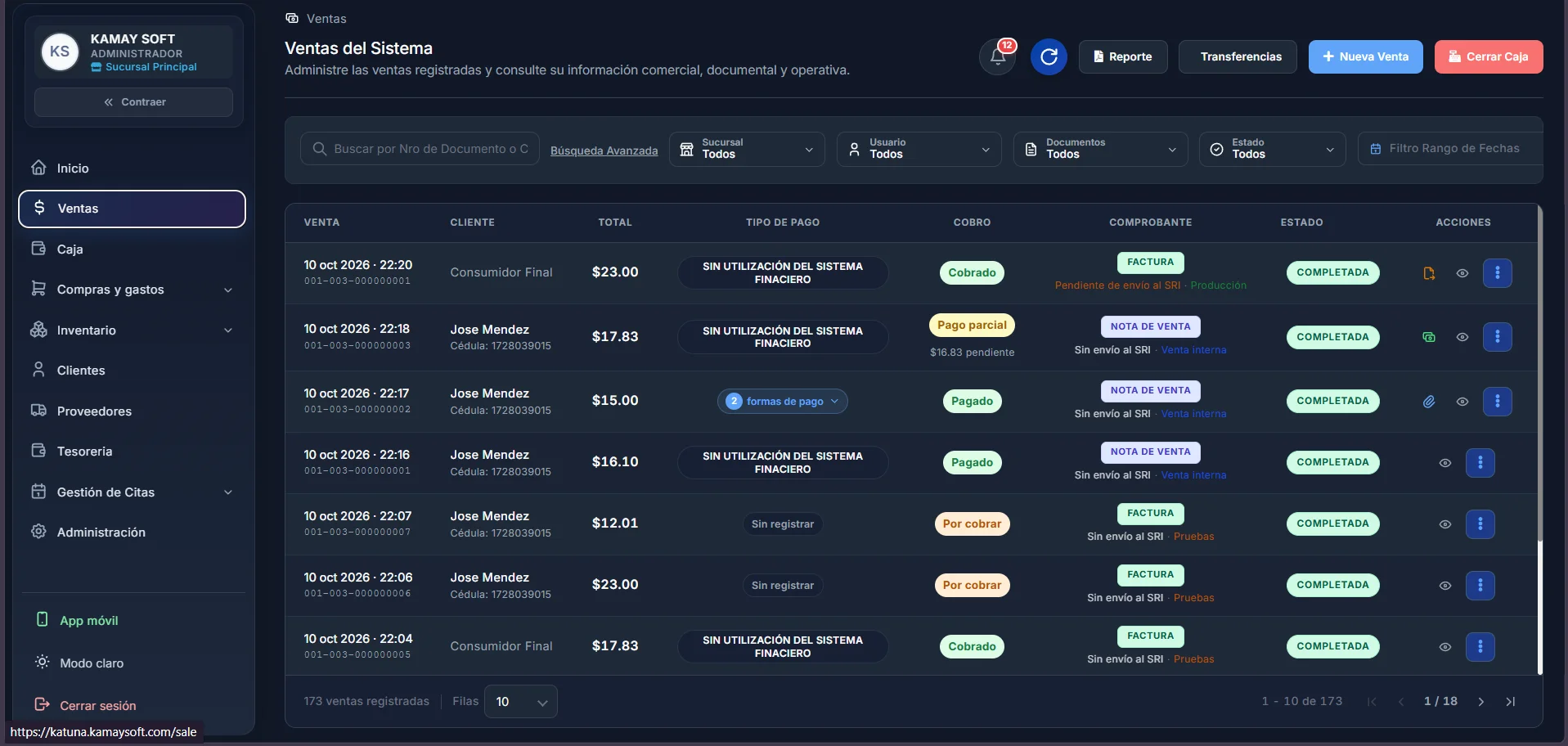Click the Nueva Venta button
The image size is (1568, 746).
[1365, 56]
